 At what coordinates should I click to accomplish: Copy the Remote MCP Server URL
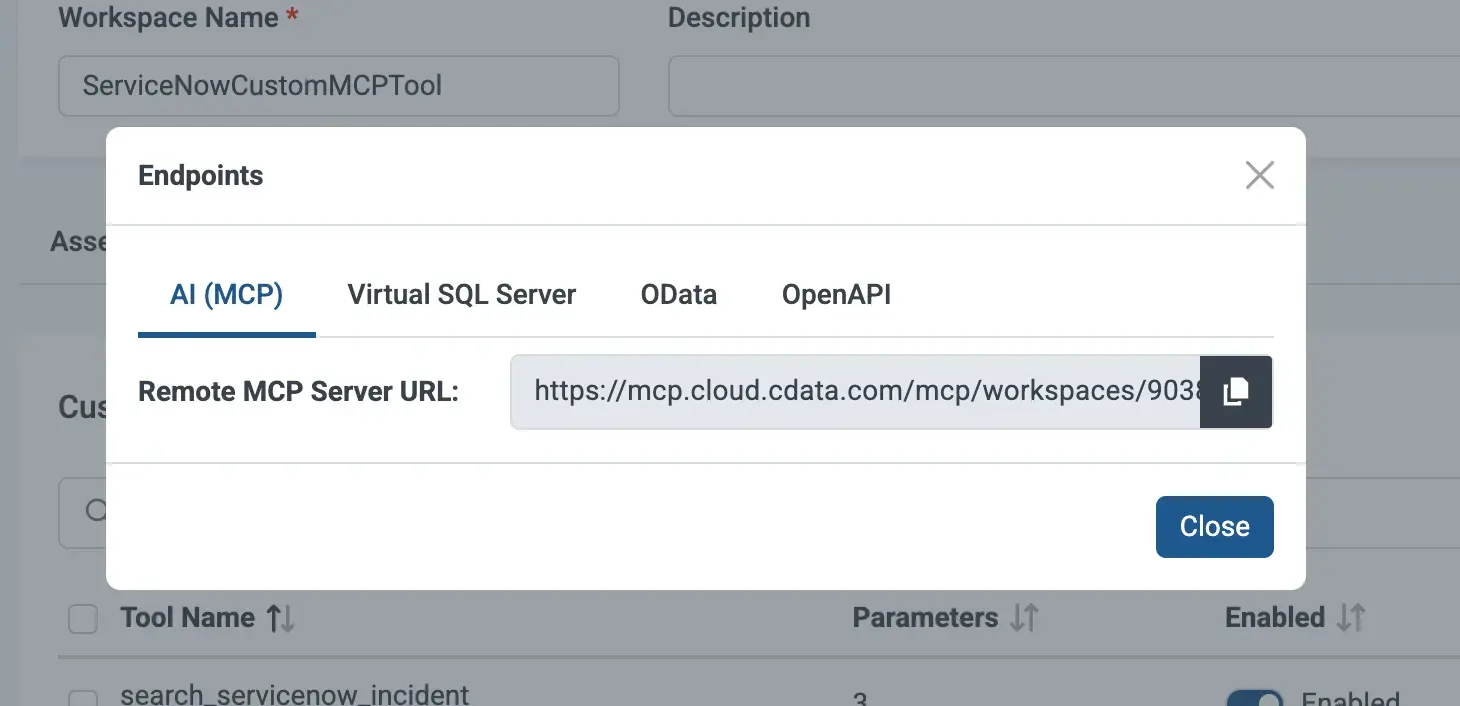point(1236,392)
